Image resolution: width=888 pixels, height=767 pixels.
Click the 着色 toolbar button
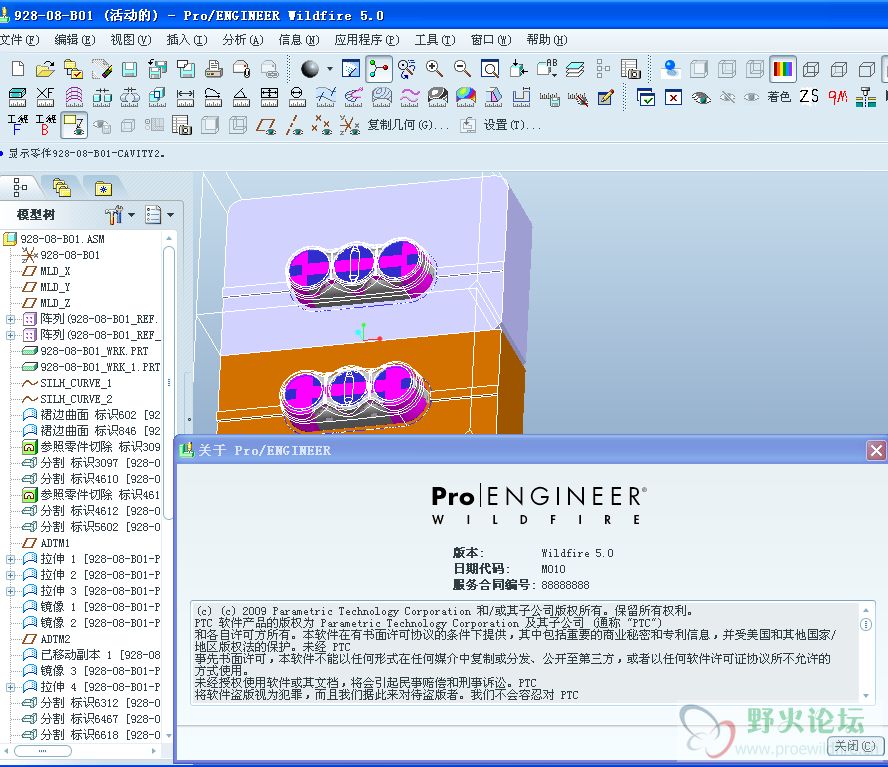pos(779,97)
